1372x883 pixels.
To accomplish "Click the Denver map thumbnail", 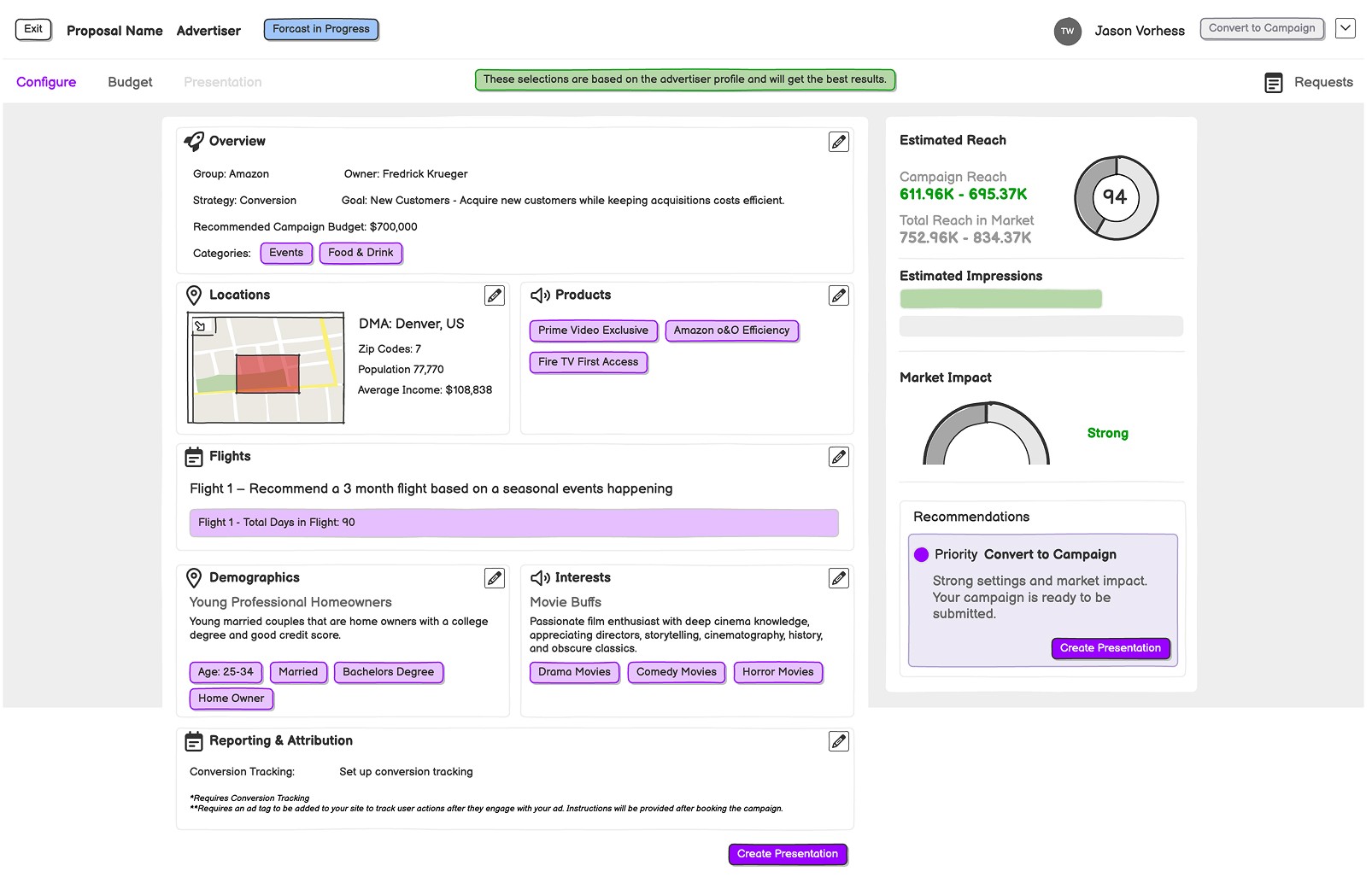I will [x=267, y=368].
